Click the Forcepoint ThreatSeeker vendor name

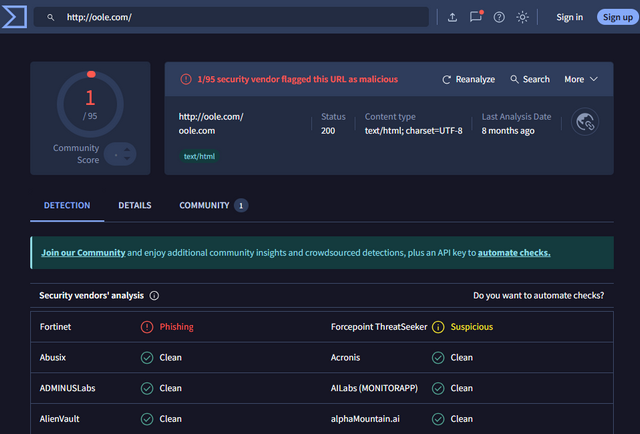click(379, 327)
